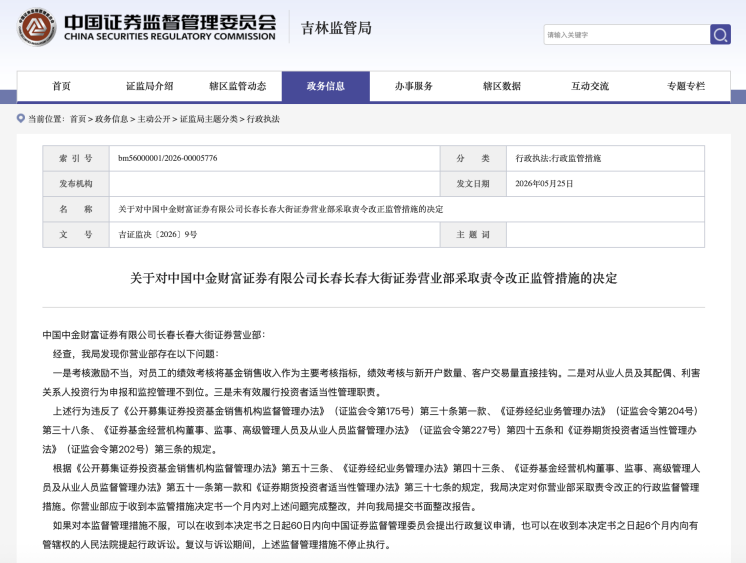Screen dimensions: 746x563
Task: Go to 证监局主题分类 in the breadcrumb
Action: [208, 119]
